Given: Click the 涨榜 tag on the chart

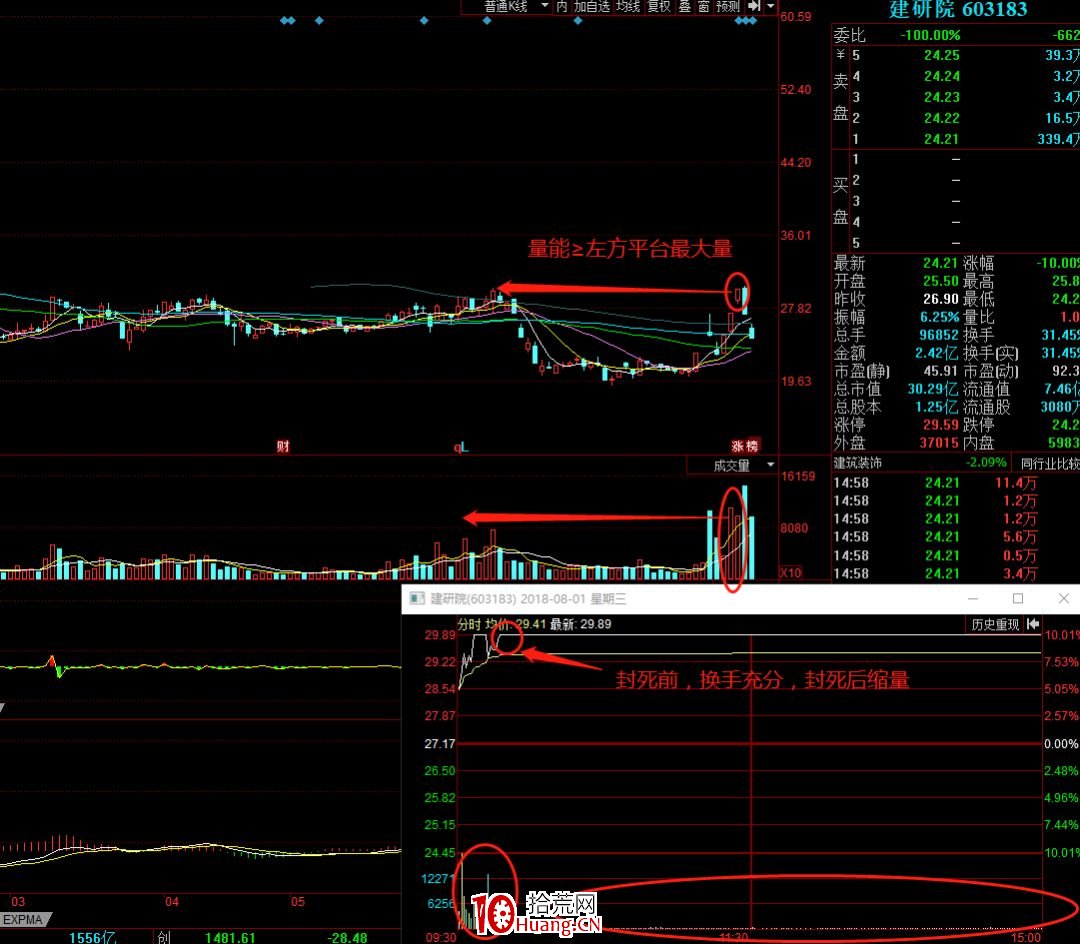Looking at the screenshot, I should tap(745, 446).
